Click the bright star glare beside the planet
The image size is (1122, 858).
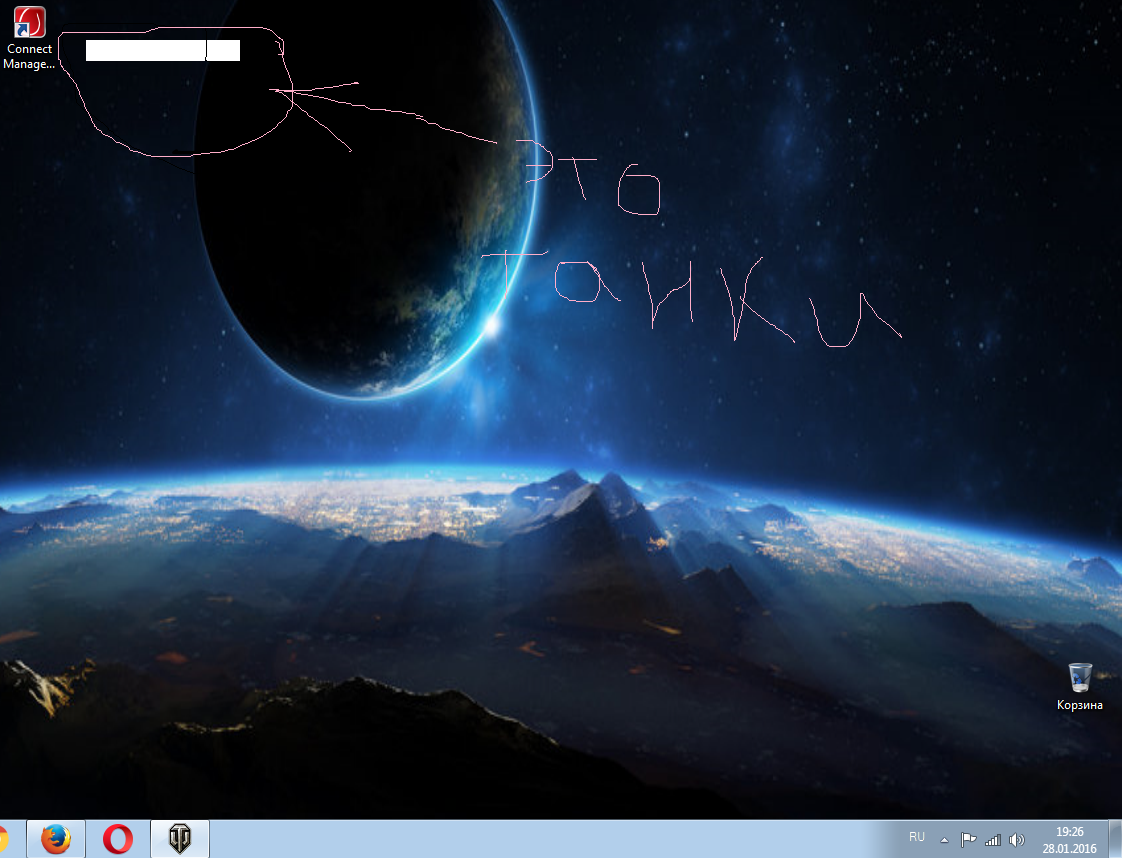click(491, 325)
